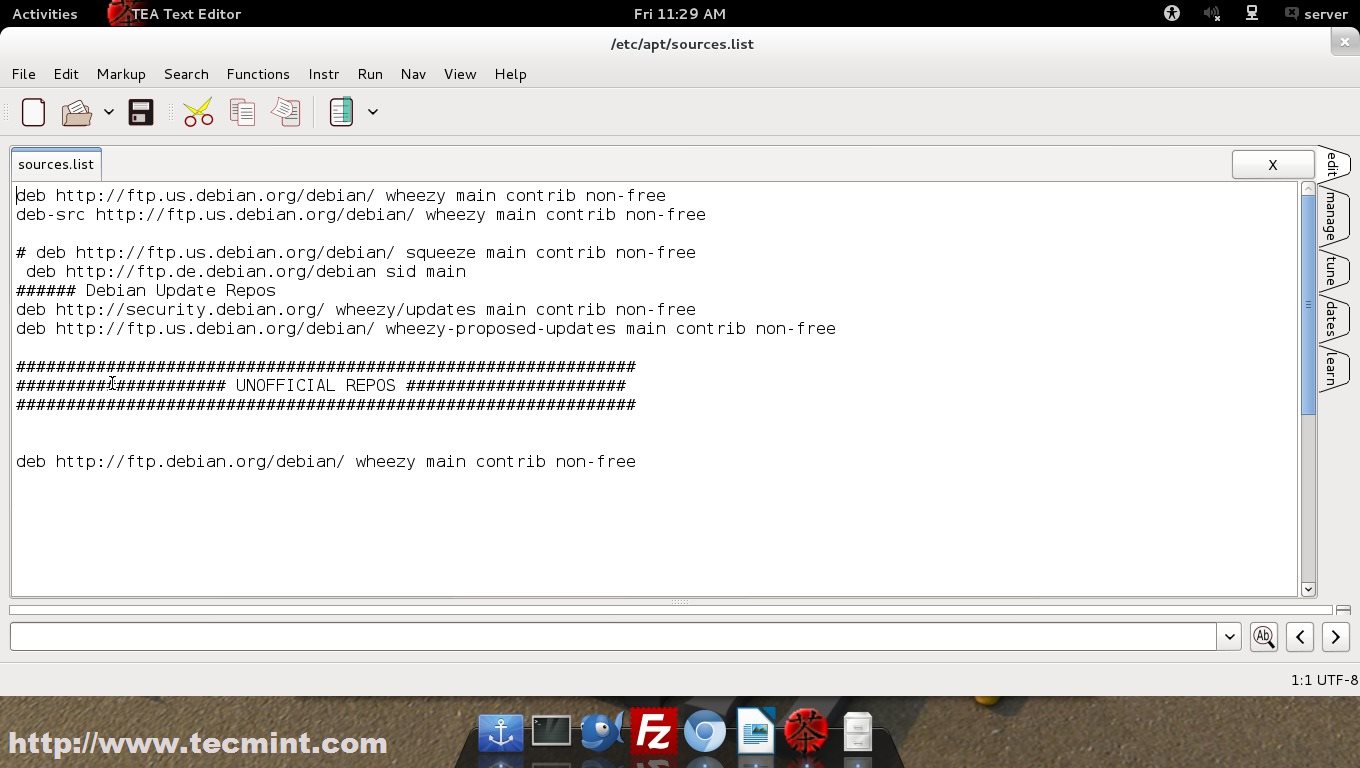
Task: Open the Chromium browser dock icon
Action: (x=704, y=733)
